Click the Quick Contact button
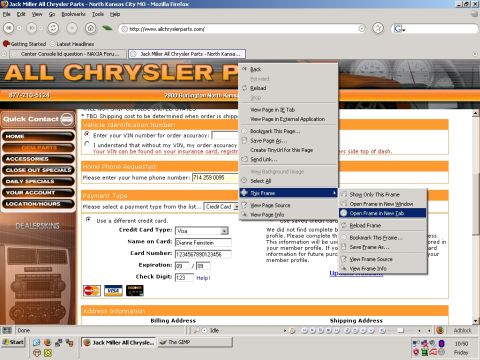 (x=38, y=119)
